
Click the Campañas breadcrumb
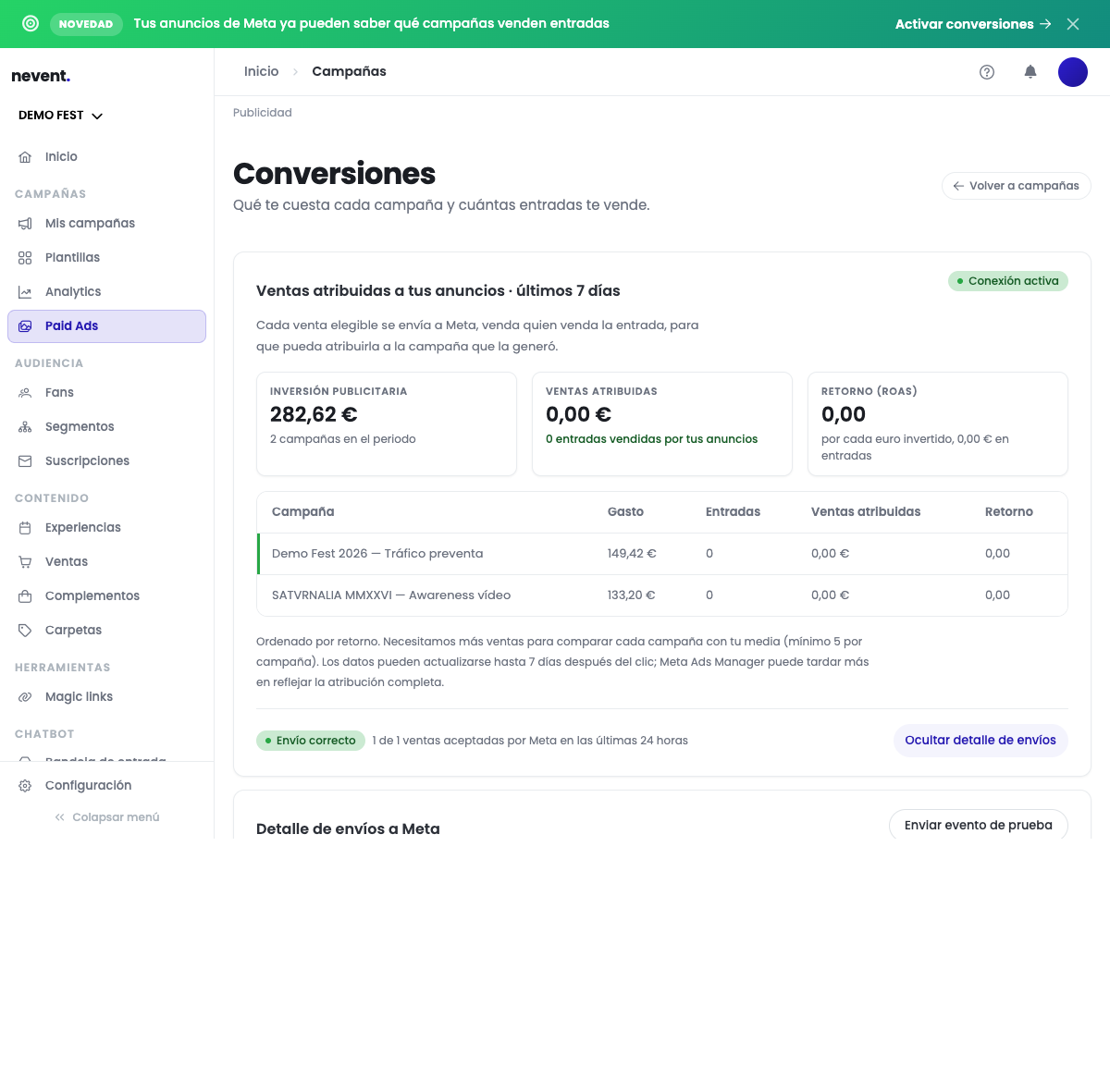pyautogui.click(x=349, y=72)
